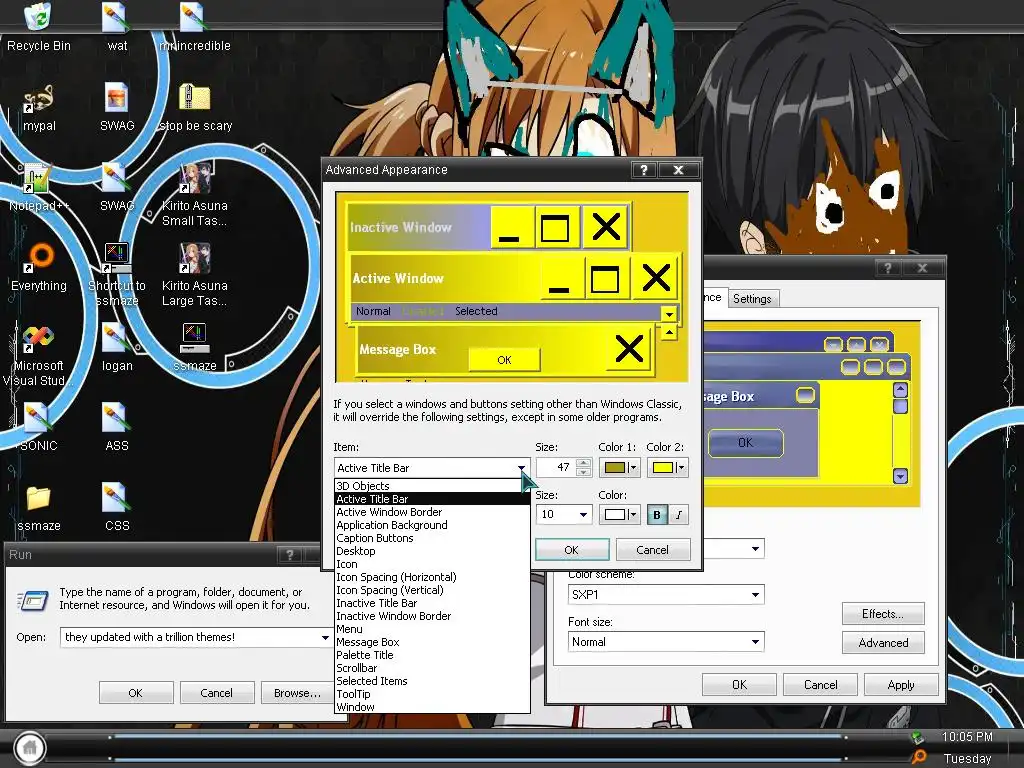Image resolution: width=1024 pixels, height=768 pixels.
Task: Click the Start home button on taskbar
Action: 29,747
